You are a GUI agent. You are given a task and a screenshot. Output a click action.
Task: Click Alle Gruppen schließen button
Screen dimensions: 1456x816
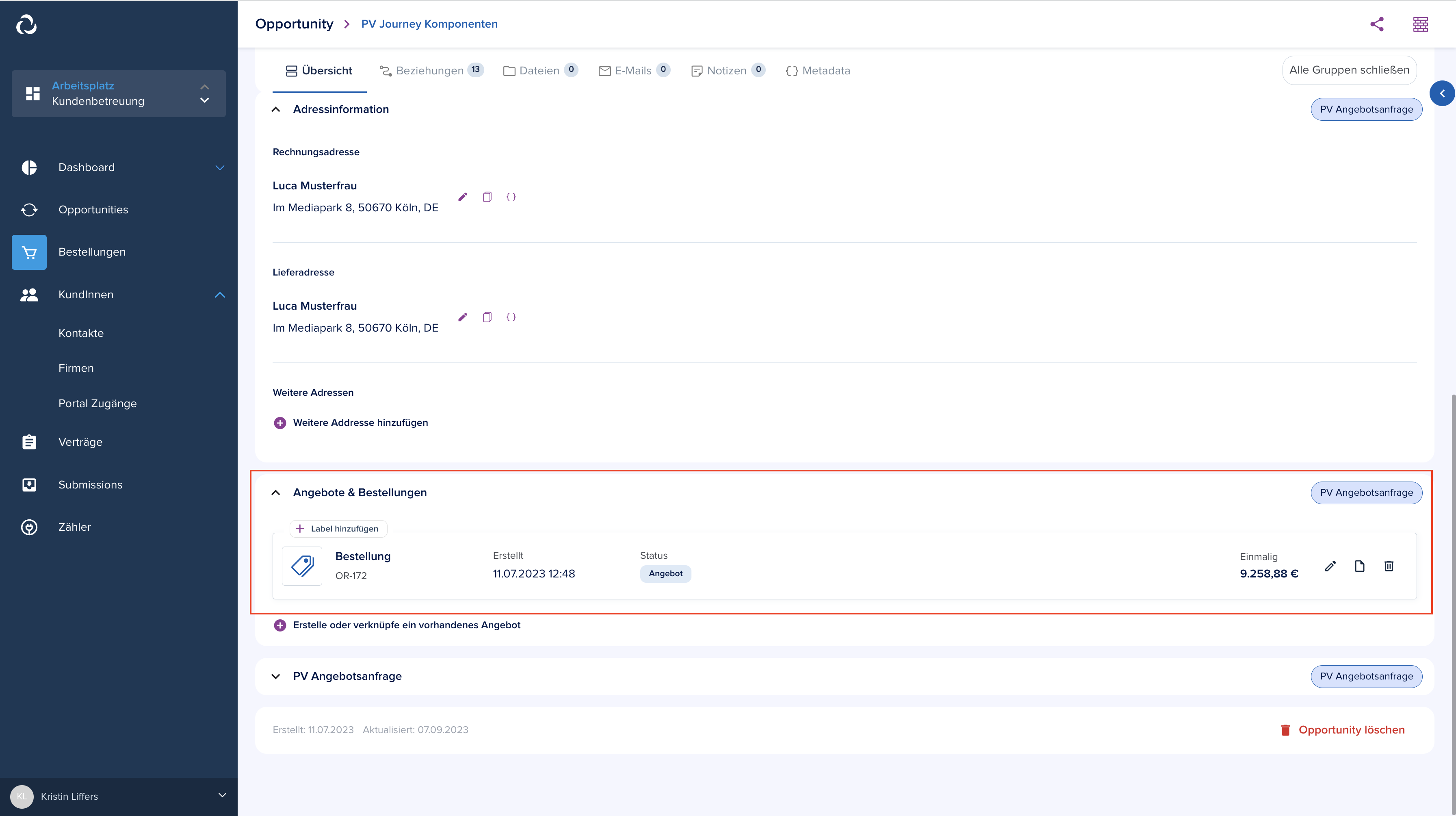tap(1350, 70)
